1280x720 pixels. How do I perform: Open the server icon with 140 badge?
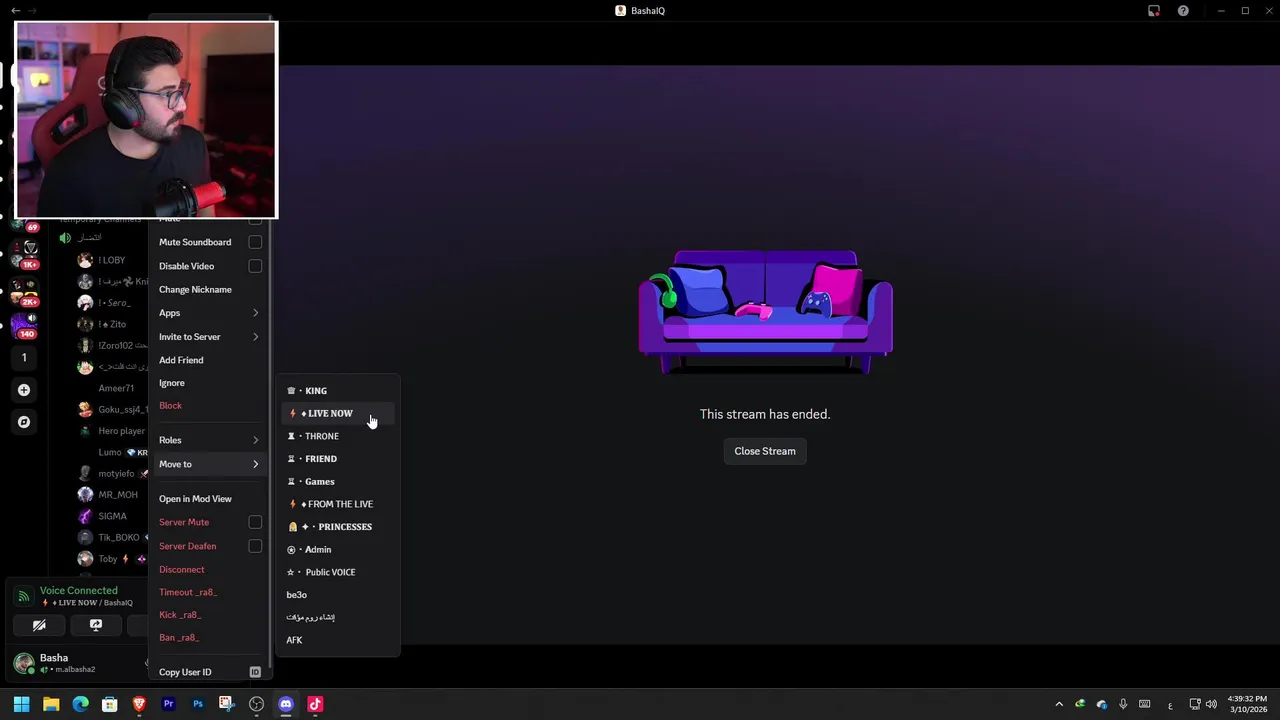(24, 324)
